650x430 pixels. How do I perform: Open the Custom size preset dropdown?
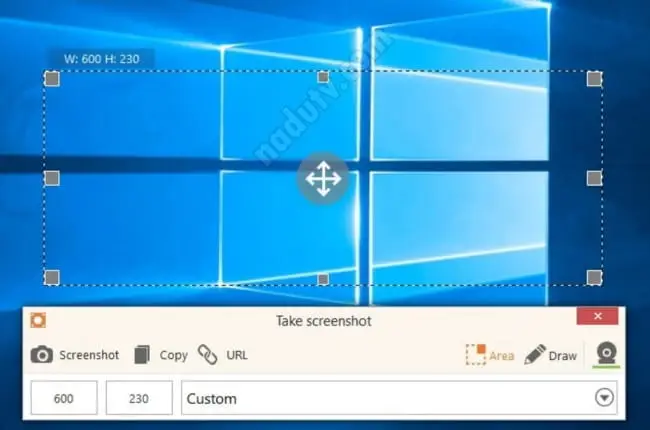pos(399,398)
